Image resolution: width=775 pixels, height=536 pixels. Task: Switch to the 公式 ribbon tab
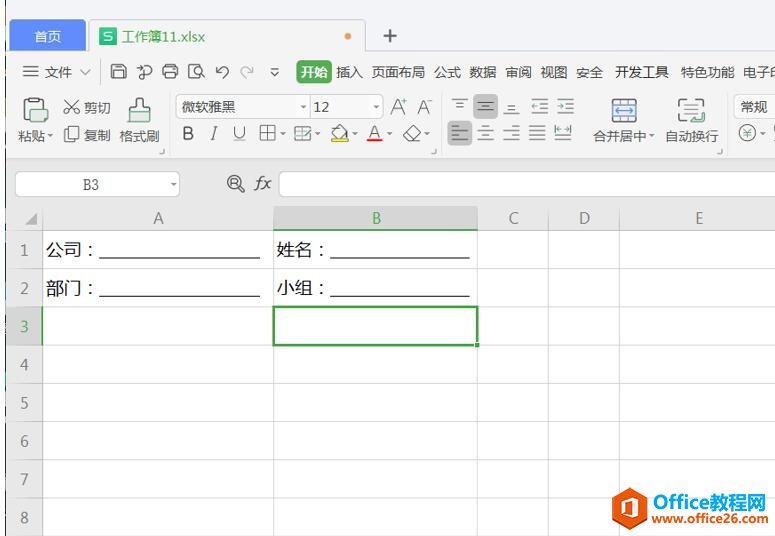click(x=447, y=72)
